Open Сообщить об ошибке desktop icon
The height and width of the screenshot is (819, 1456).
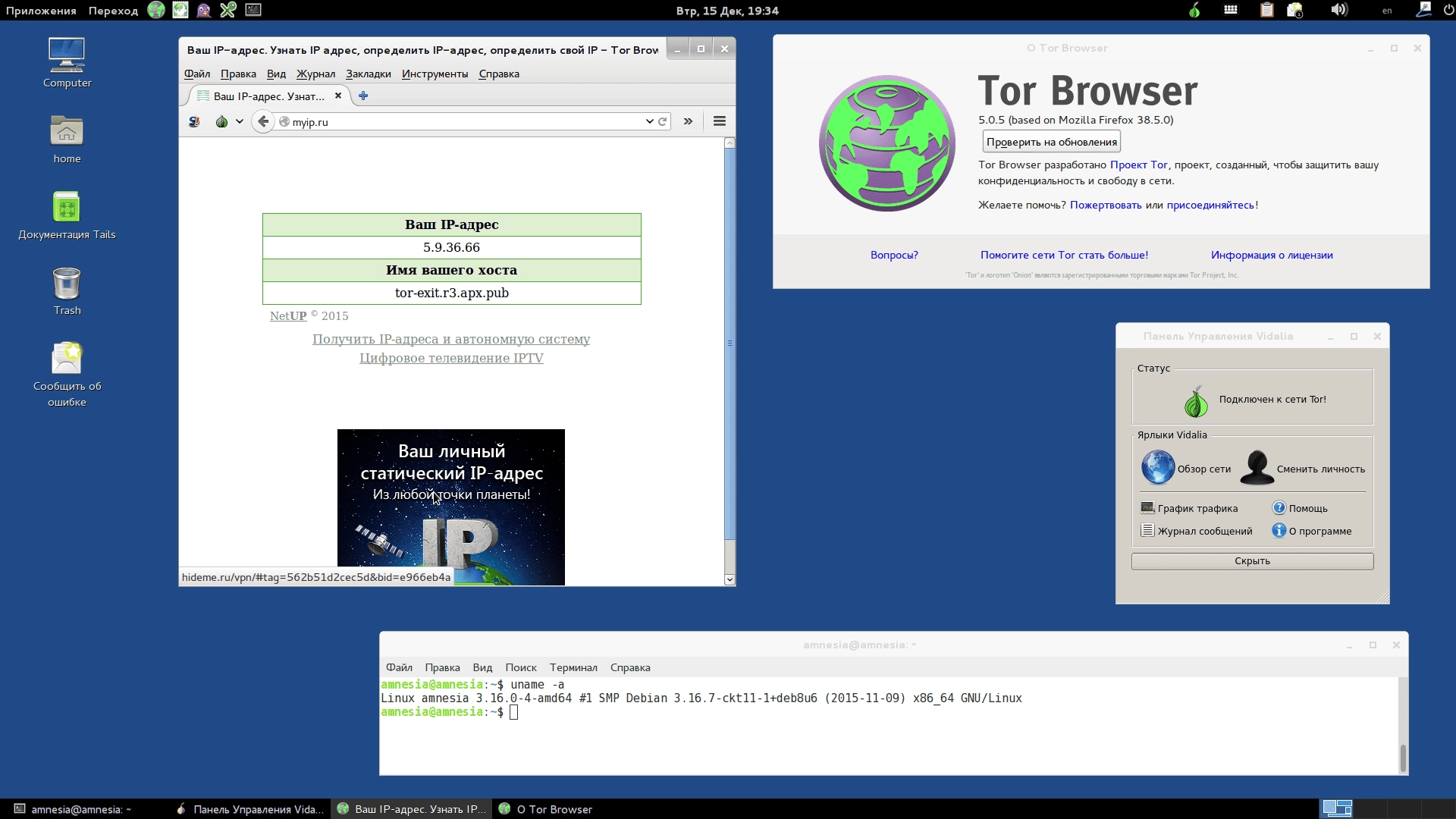(67, 375)
